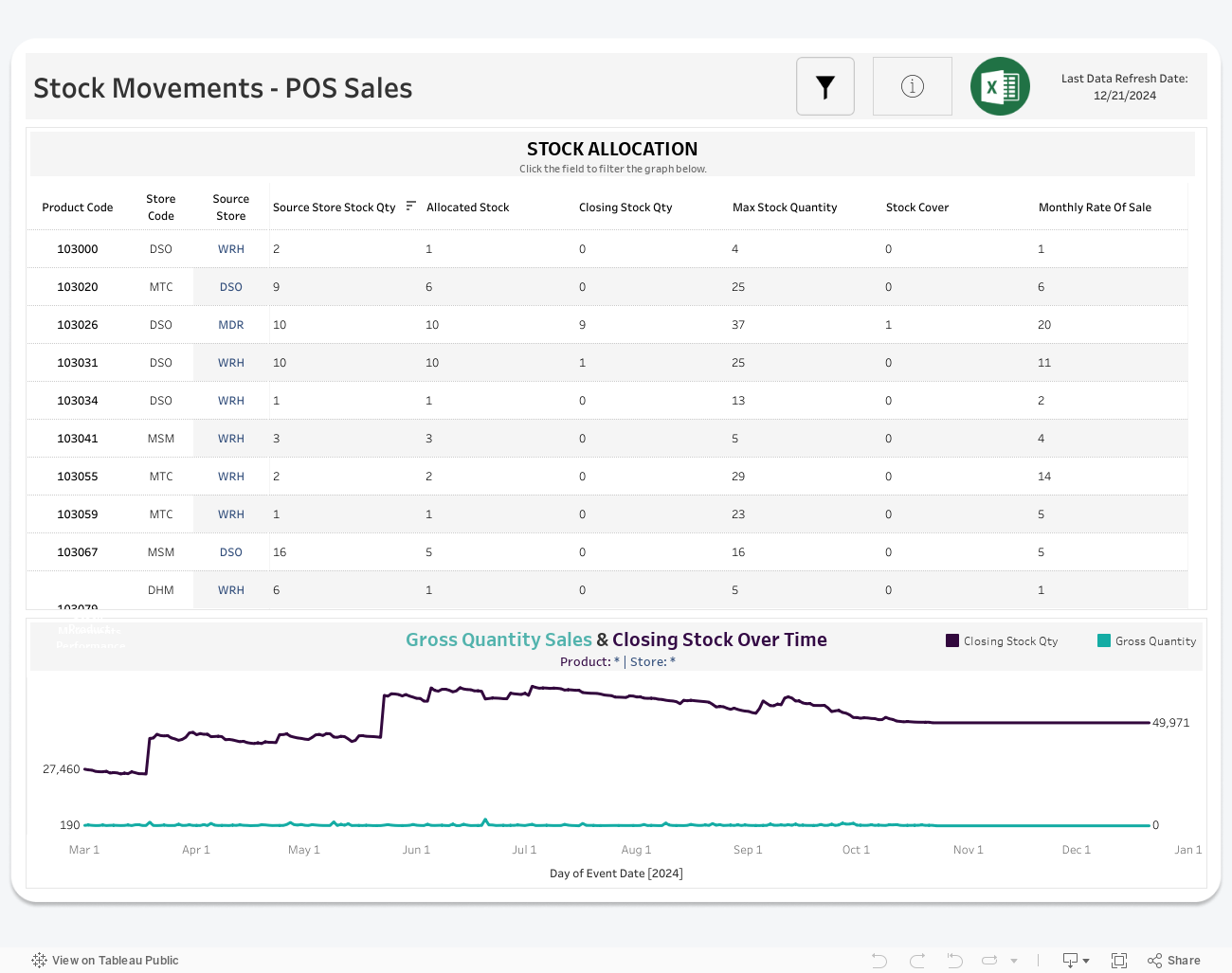This screenshot has width=1232, height=973.
Task: Click the information icon button
Action: pyautogui.click(x=912, y=86)
